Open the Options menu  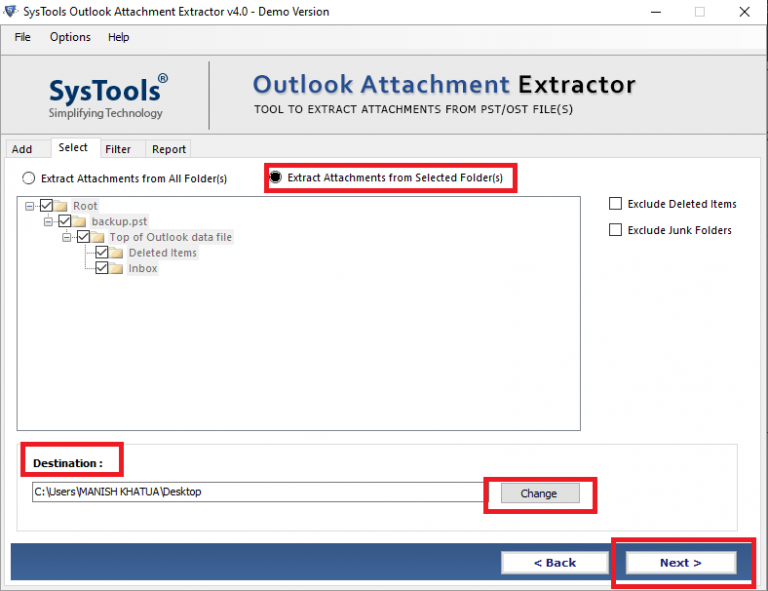pyautogui.click(x=70, y=37)
